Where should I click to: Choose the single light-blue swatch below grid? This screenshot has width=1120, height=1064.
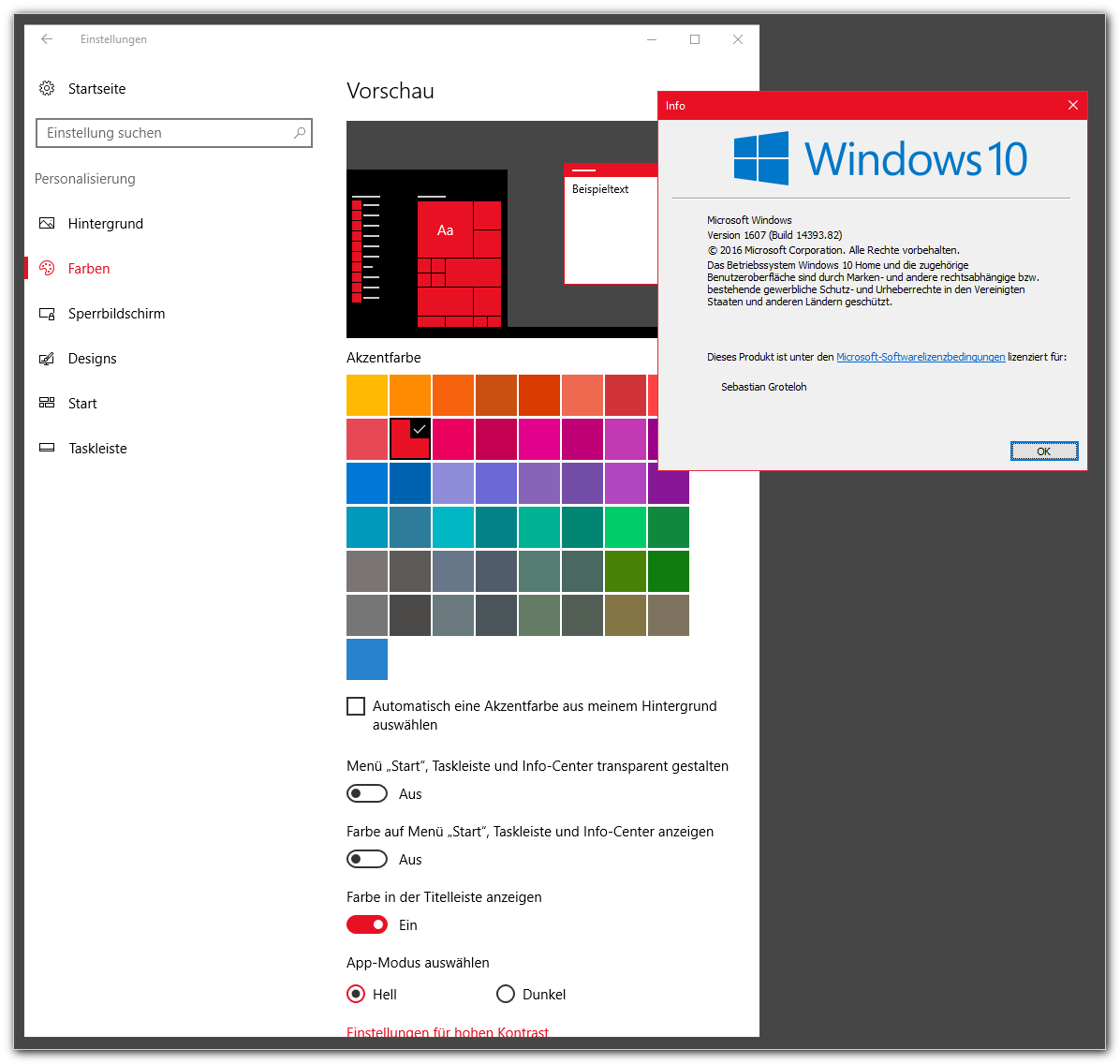pyautogui.click(x=367, y=658)
